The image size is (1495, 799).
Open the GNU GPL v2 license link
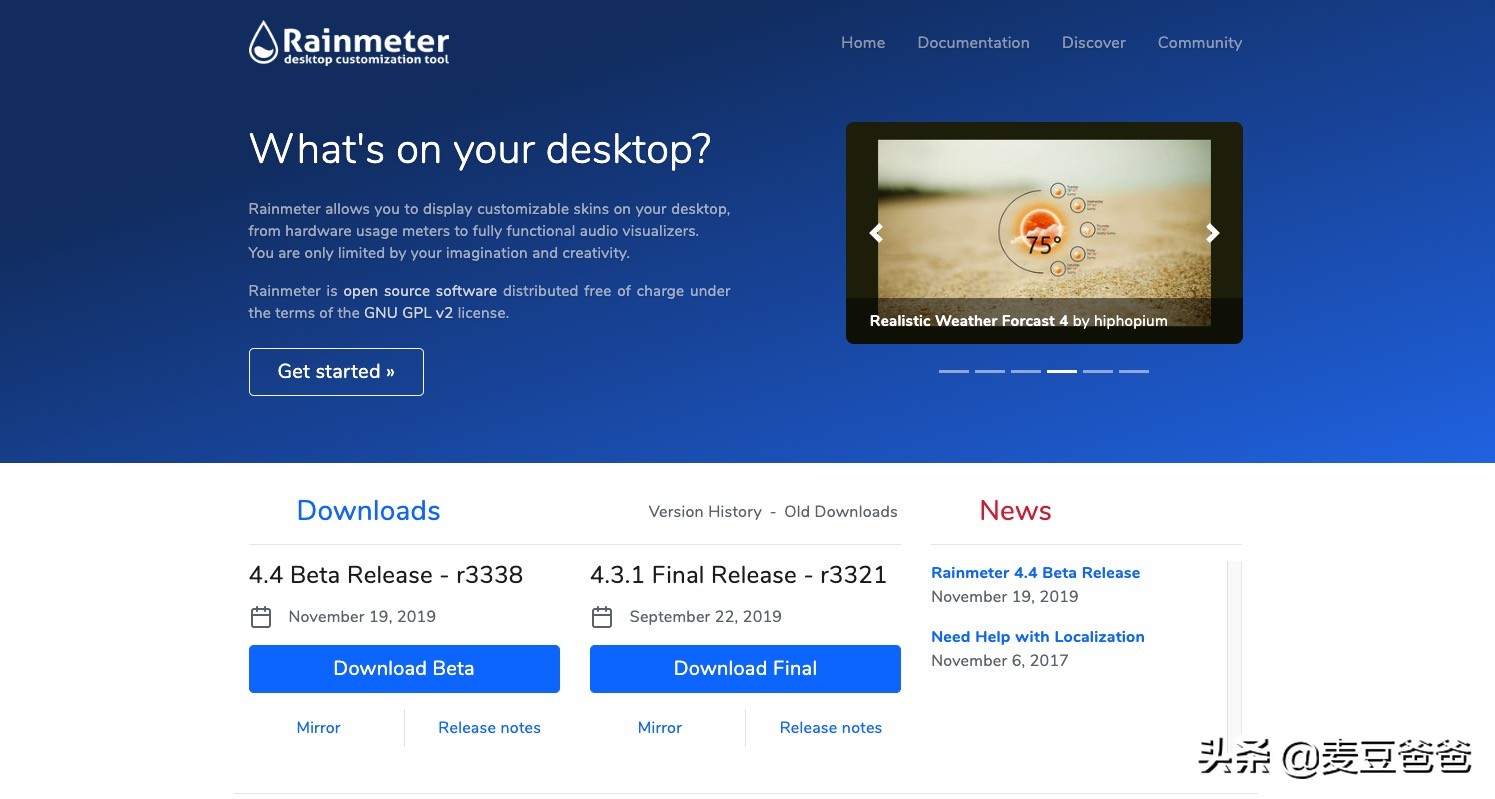point(408,313)
